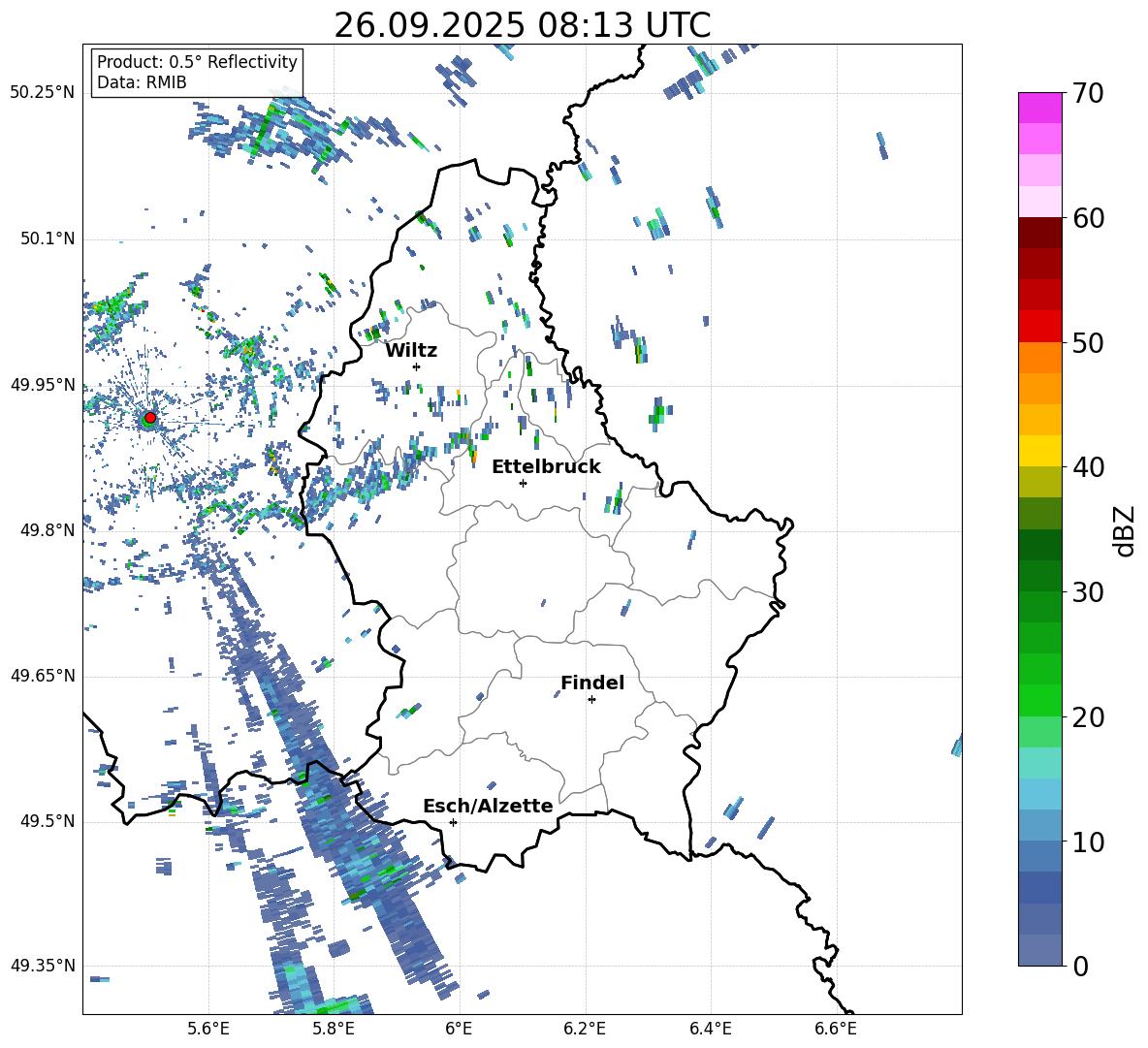The width and height of the screenshot is (1148, 1048).
Task: Click the title 26.09.2025 08:13 UTC
Action: (x=523, y=25)
